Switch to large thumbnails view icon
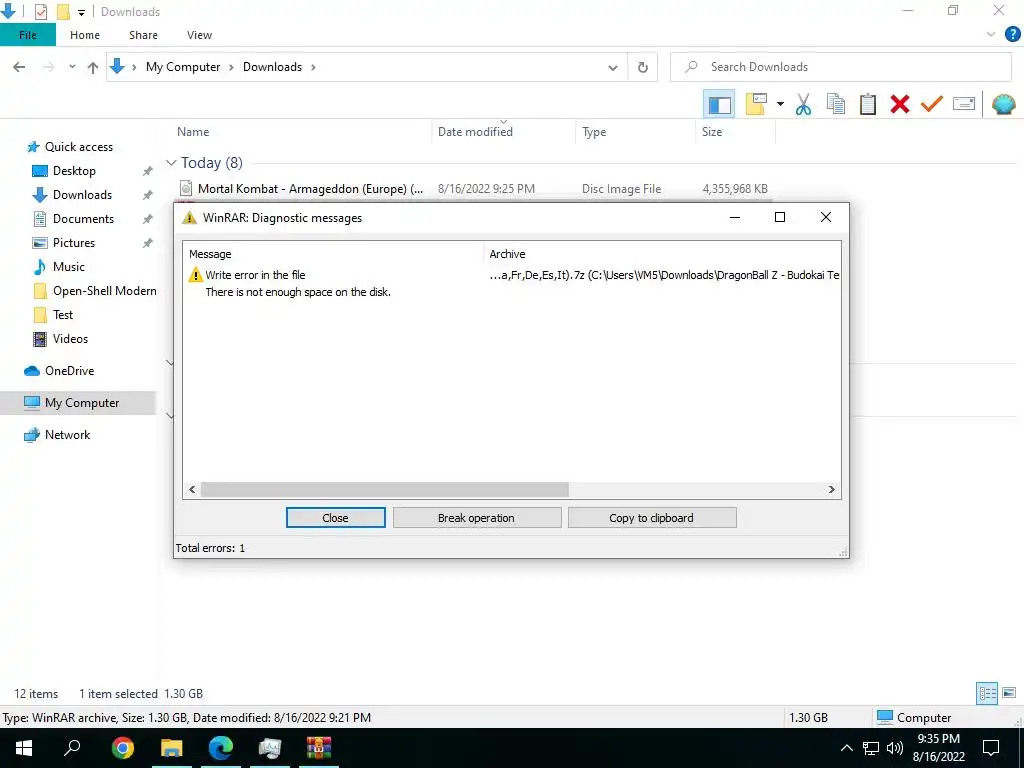Viewport: 1024px width, 768px height. point(1009,694)
